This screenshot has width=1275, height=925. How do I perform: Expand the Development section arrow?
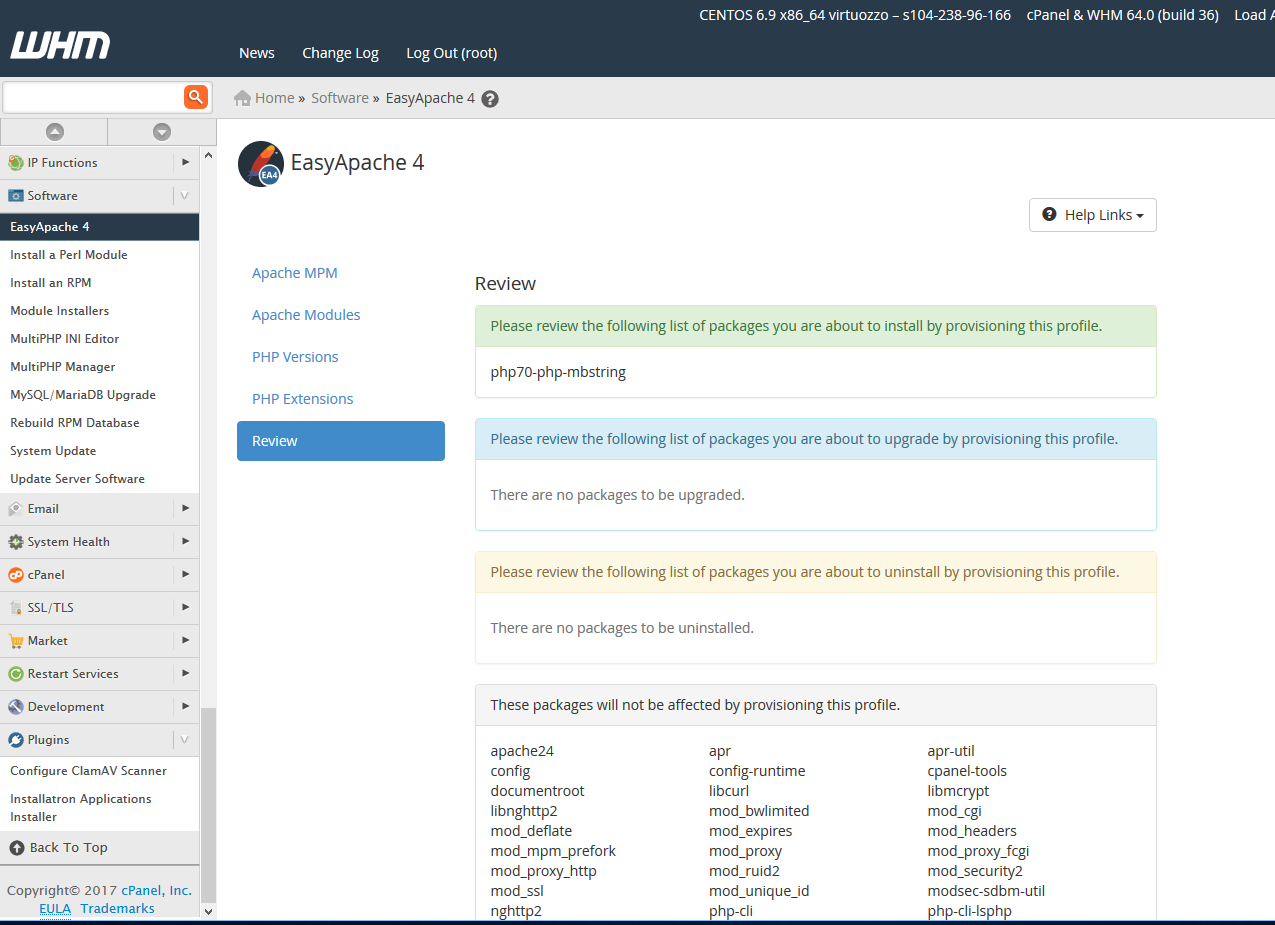click(185, 706)
